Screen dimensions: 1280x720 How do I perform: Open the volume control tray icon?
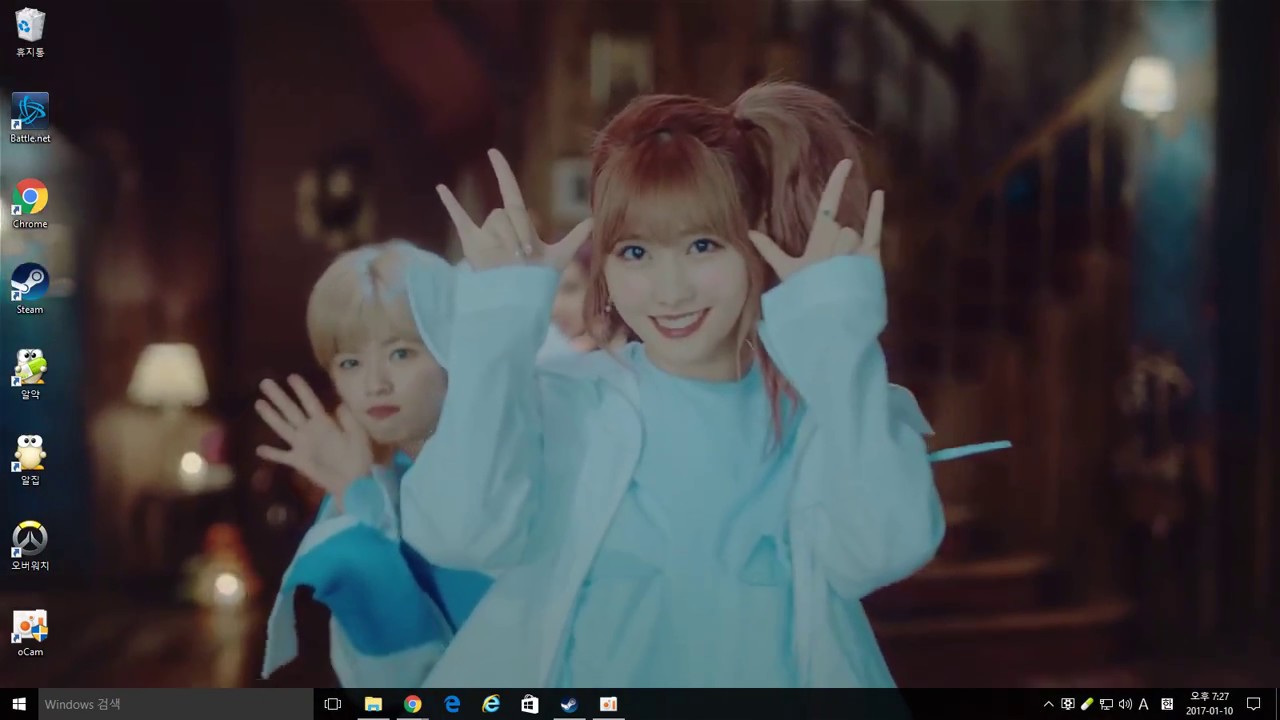[1125, 704]
